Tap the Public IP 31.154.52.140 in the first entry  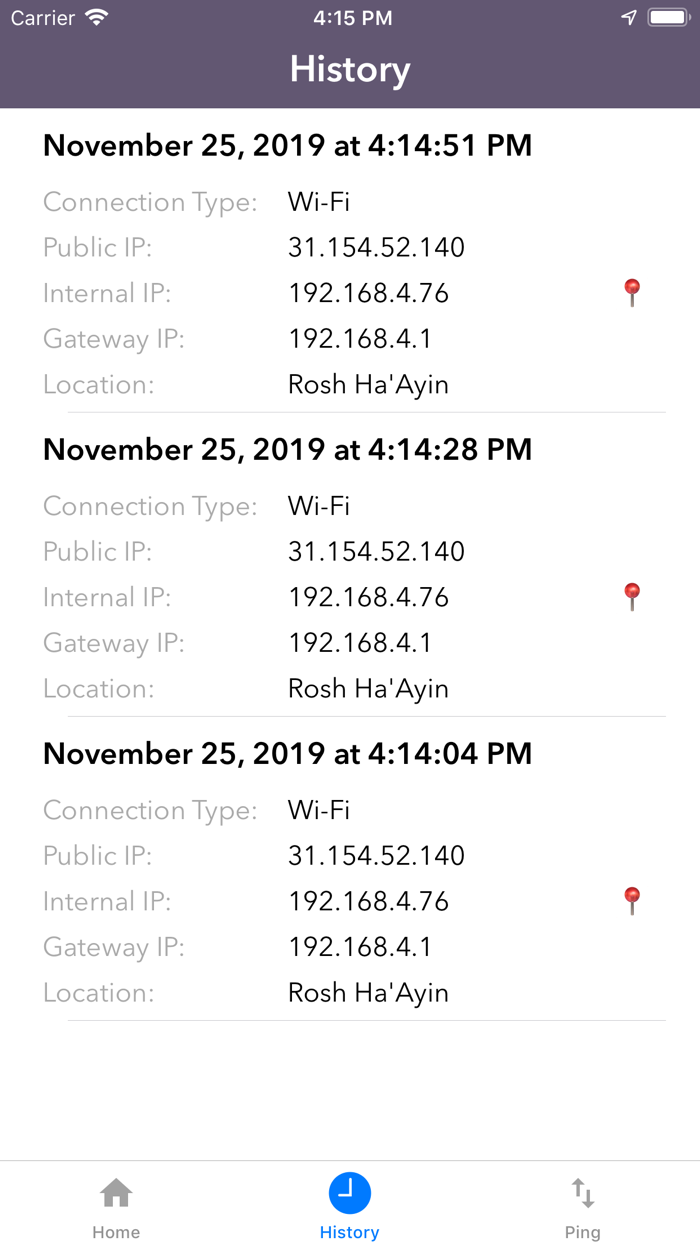376,247
